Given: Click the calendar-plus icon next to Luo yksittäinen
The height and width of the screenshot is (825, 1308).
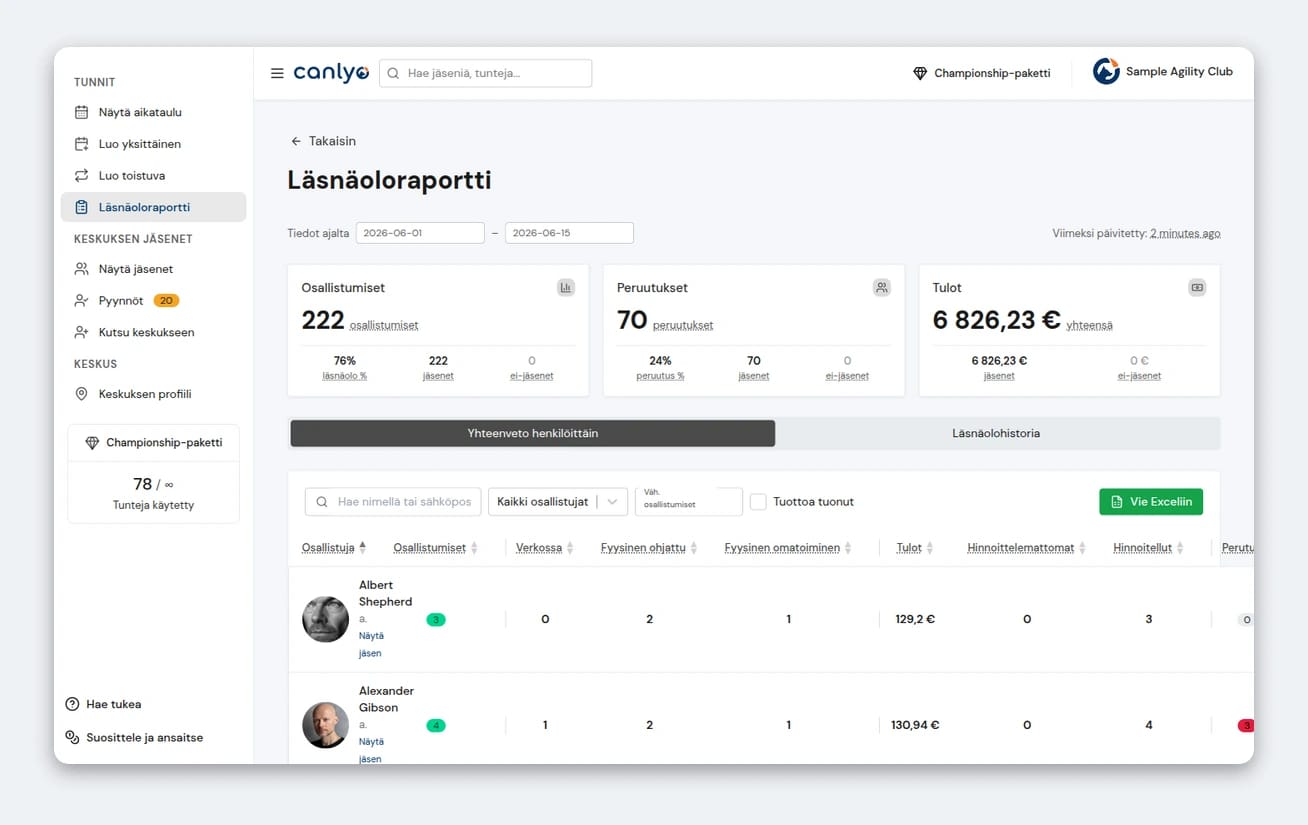Looking at the screenshot, I should pos(82,144).
